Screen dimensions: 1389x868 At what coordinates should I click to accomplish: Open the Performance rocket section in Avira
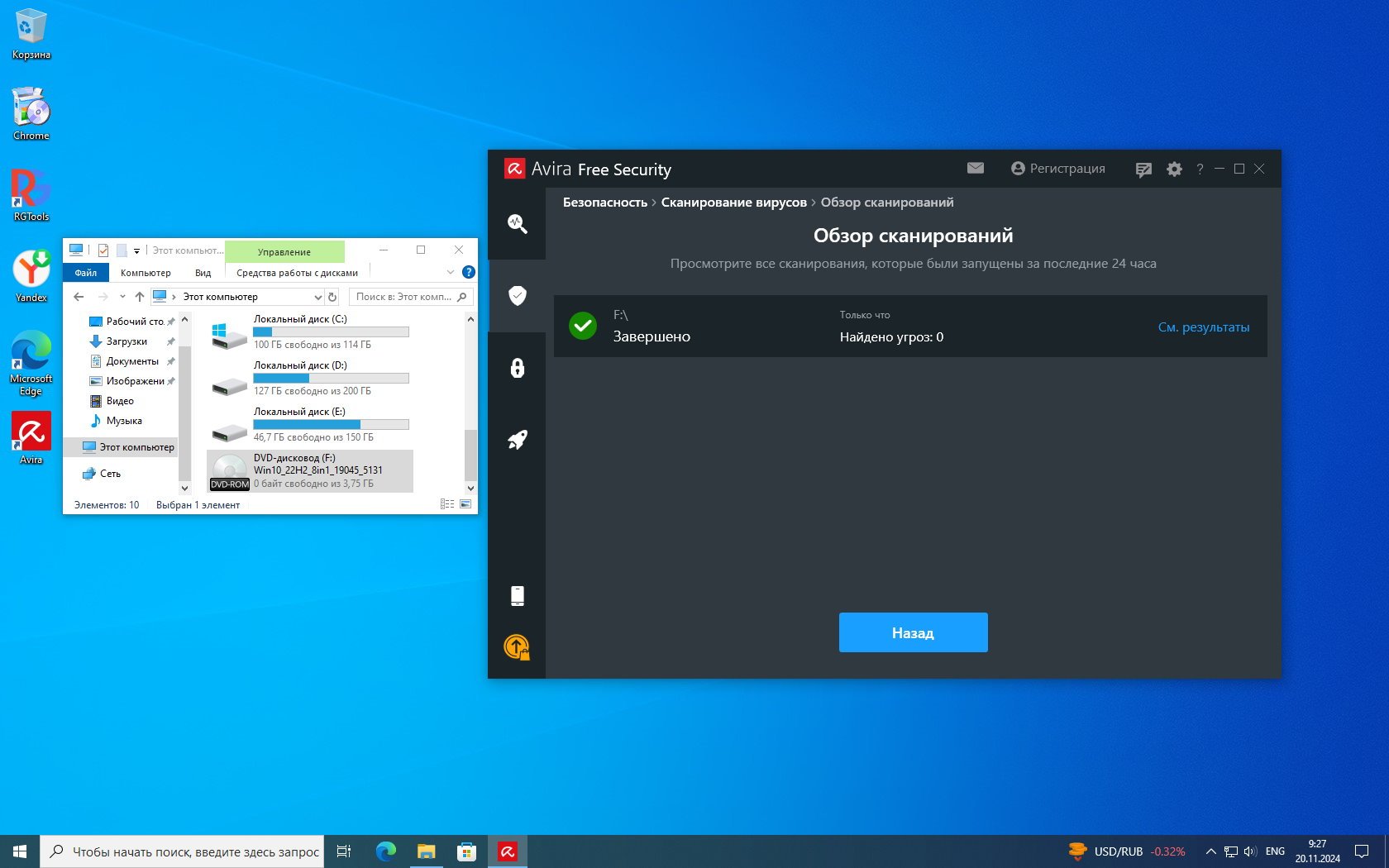click(517, 440)
